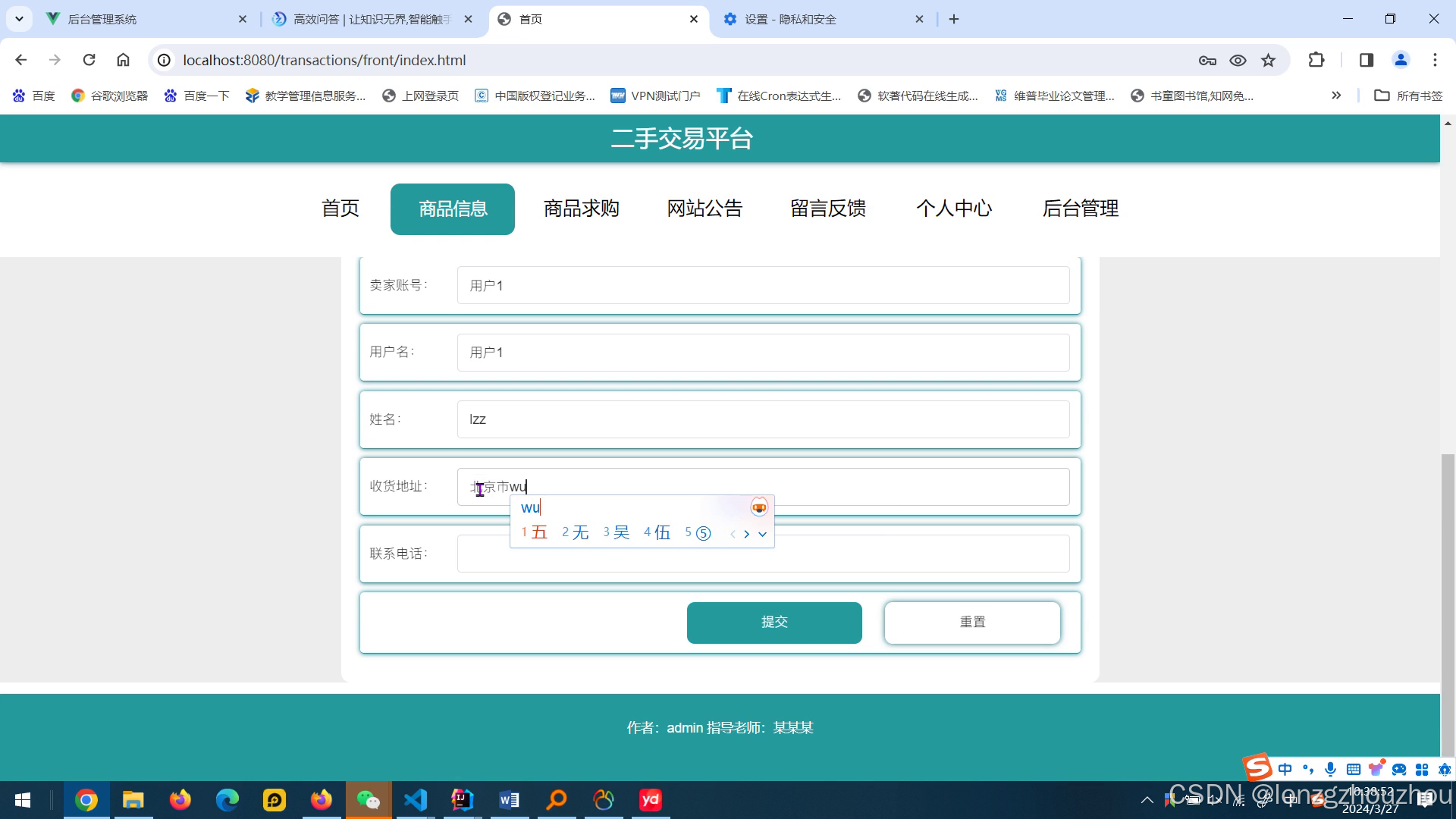The height and width of the screenshot is (819, 1456).
Task: Open the saved passwords key icon
Action: click(1207, 60)
